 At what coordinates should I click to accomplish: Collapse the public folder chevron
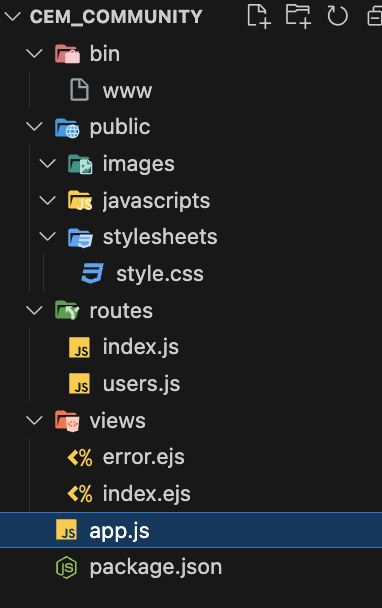pos(34,126)
